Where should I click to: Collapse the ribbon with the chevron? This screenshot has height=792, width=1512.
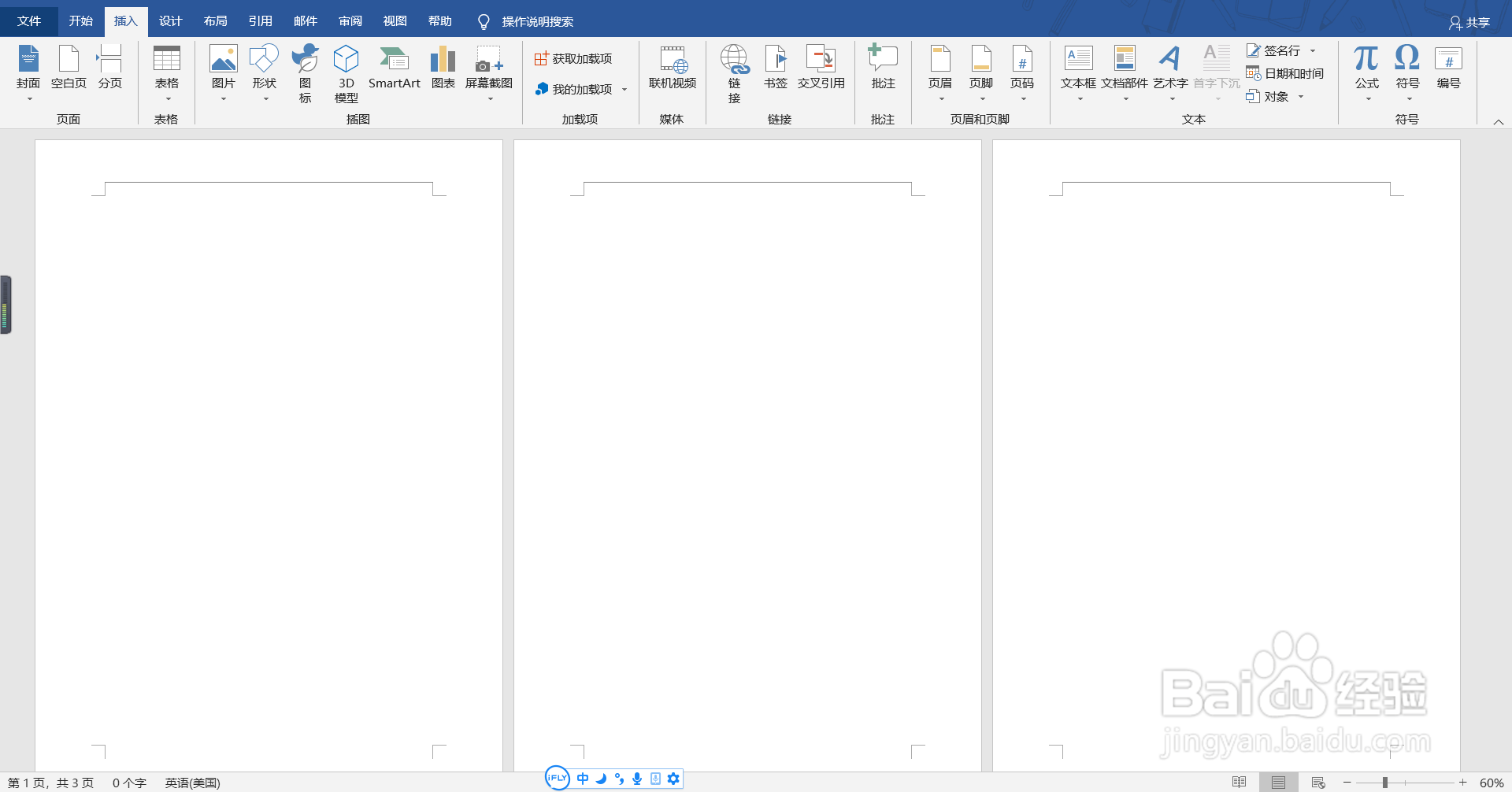pos(1499,121)
